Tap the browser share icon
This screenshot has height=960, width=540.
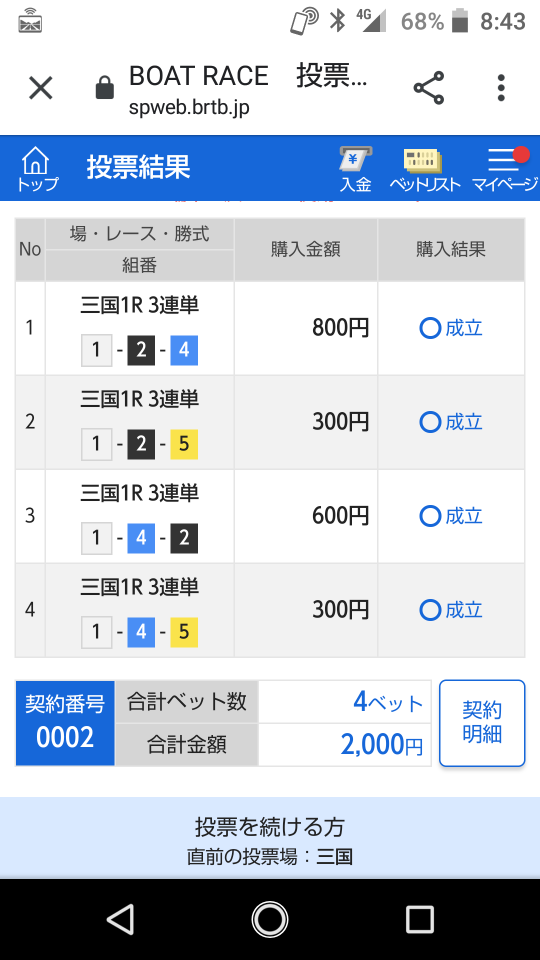tap(429, 88)
